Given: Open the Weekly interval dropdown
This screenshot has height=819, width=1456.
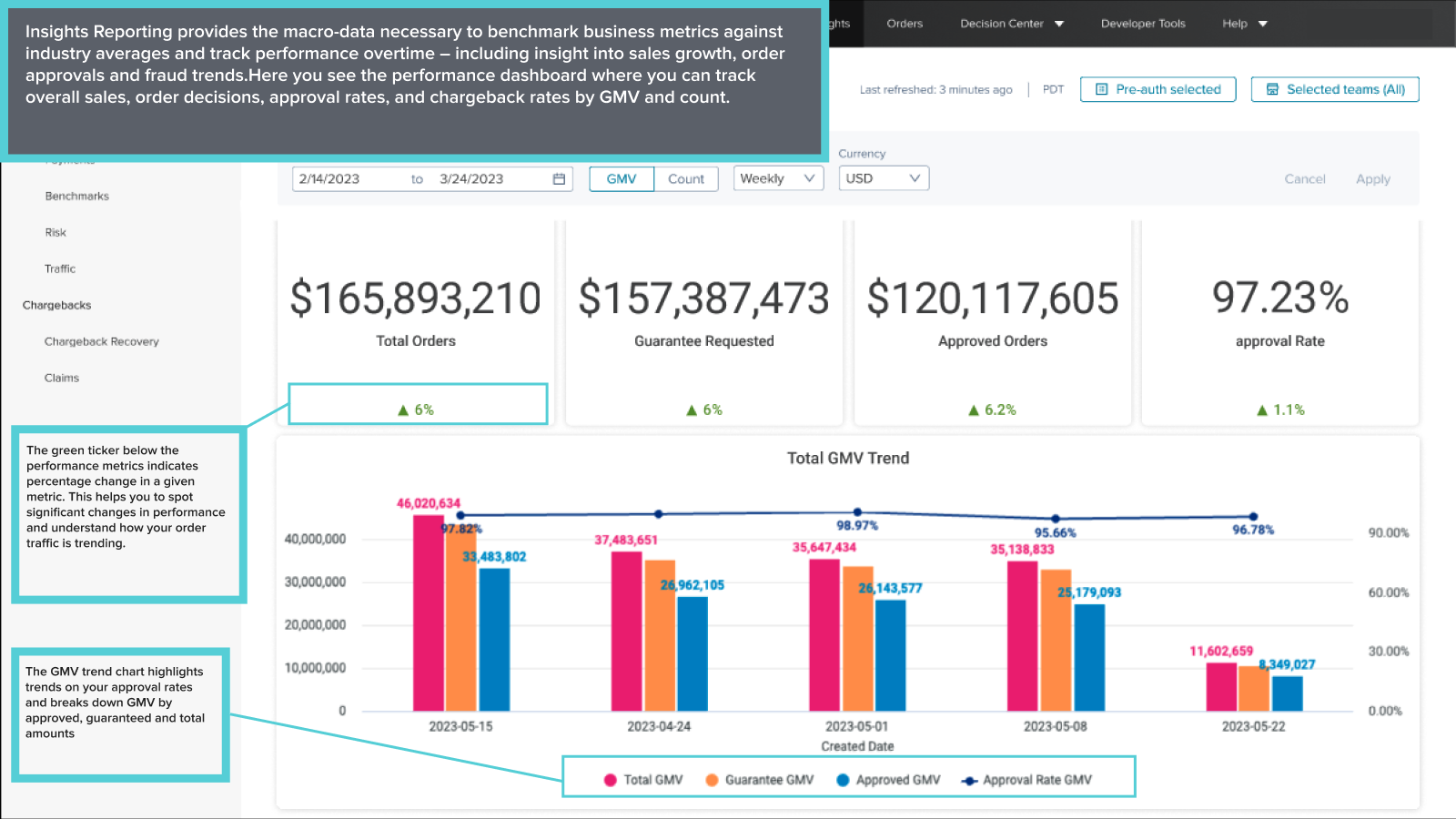Looking at the screenshot, I should (777, 179).
